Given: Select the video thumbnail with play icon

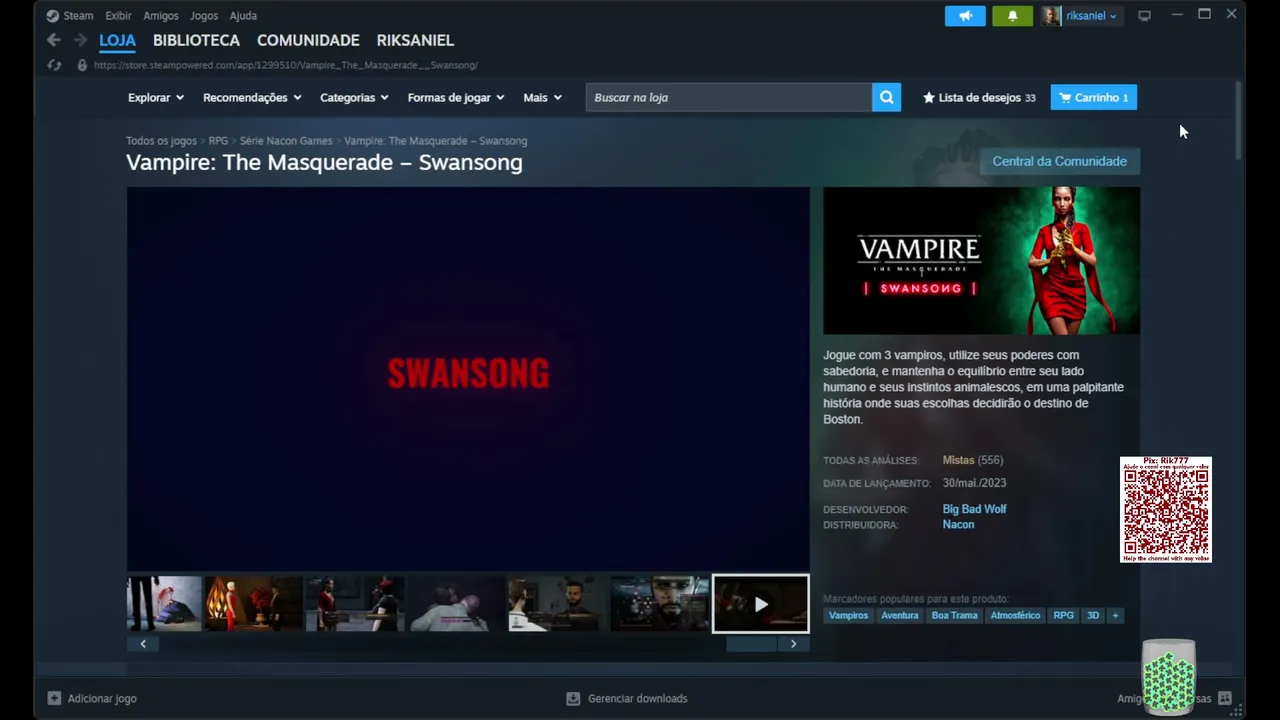Looking at the screenshot, I should click(760, 603).
